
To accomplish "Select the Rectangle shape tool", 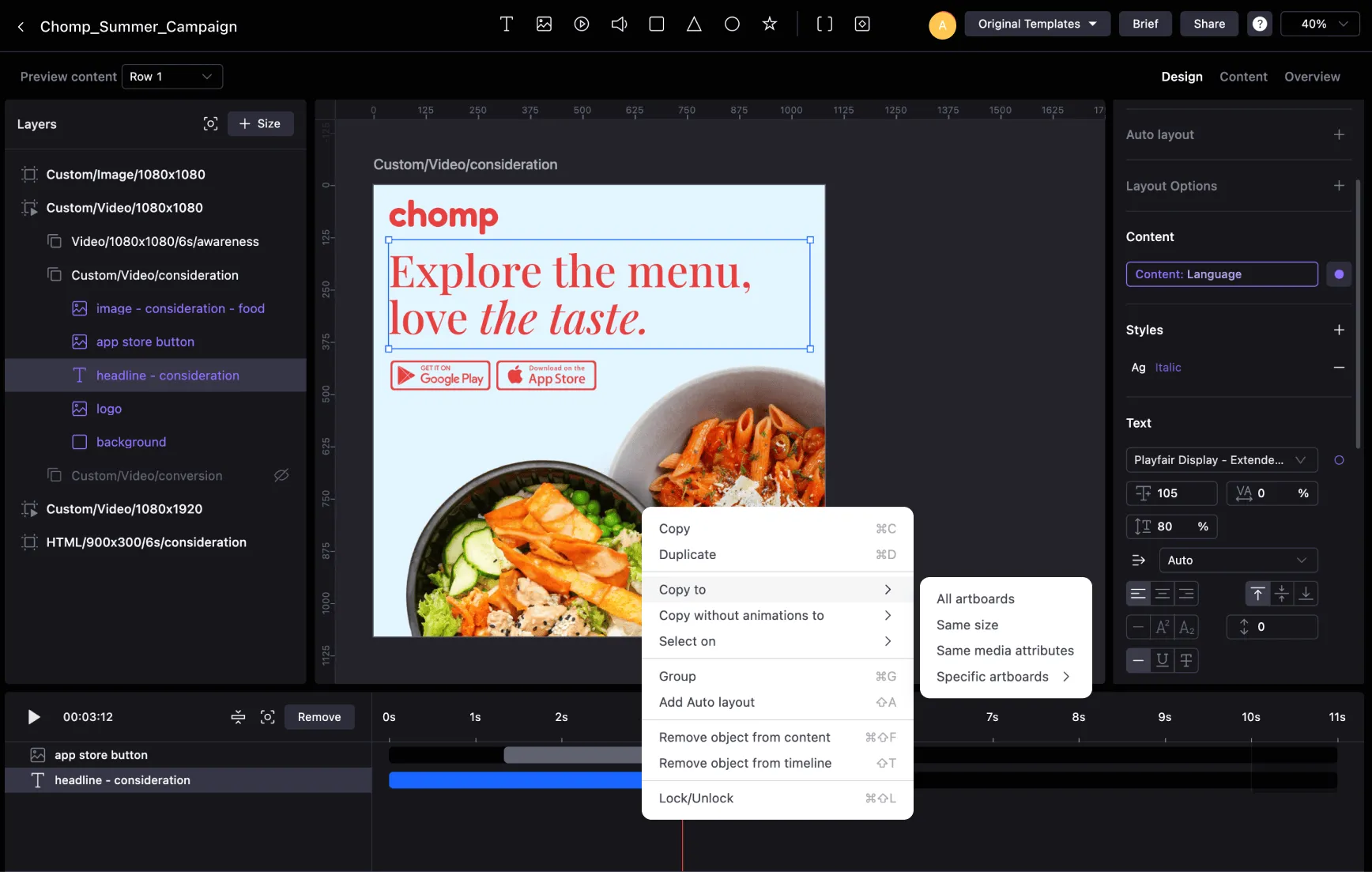I will click(x=656, y=24).
